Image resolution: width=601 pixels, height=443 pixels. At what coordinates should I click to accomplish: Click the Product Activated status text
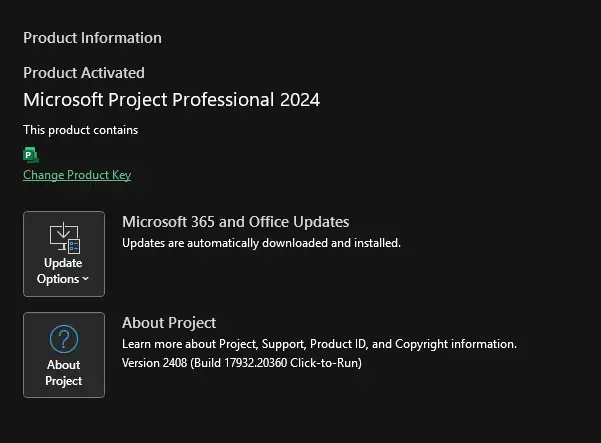[84, 73]
